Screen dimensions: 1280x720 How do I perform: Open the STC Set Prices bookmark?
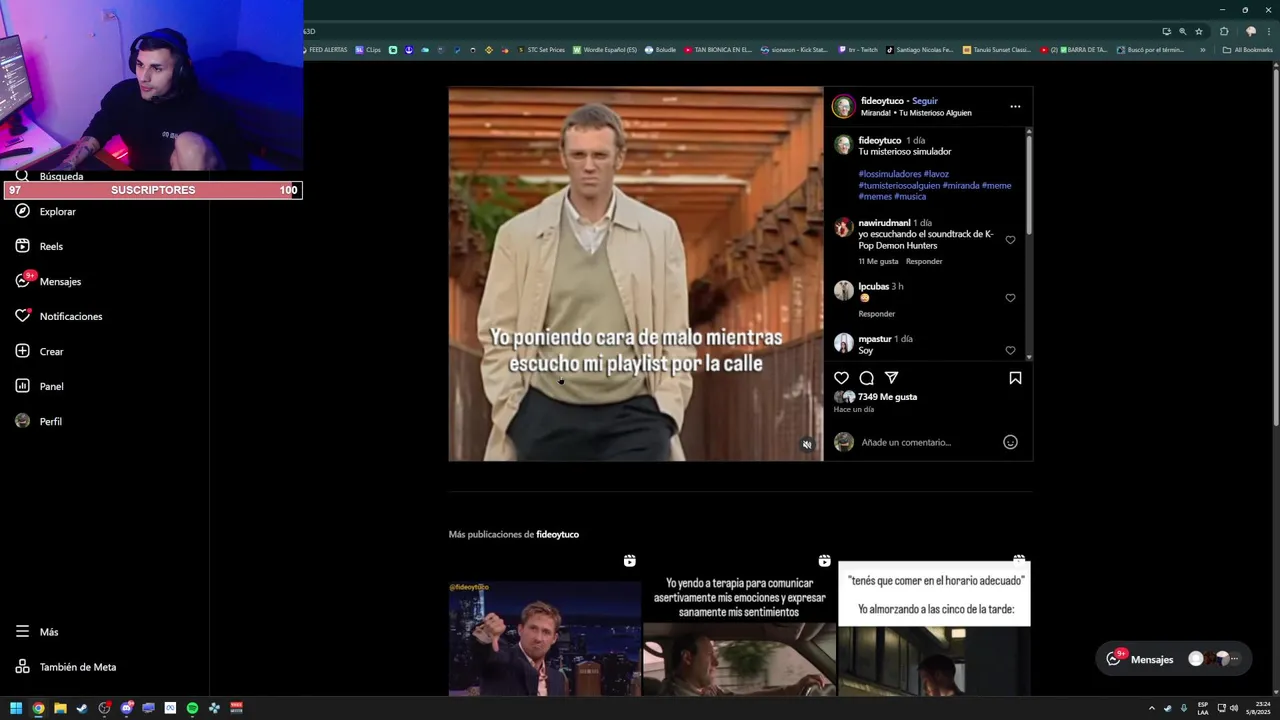pos(541,49)
